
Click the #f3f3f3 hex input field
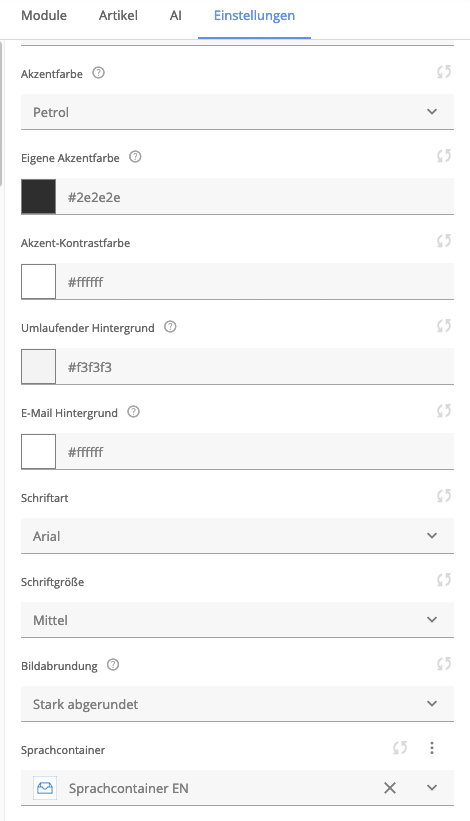[255, 367]
